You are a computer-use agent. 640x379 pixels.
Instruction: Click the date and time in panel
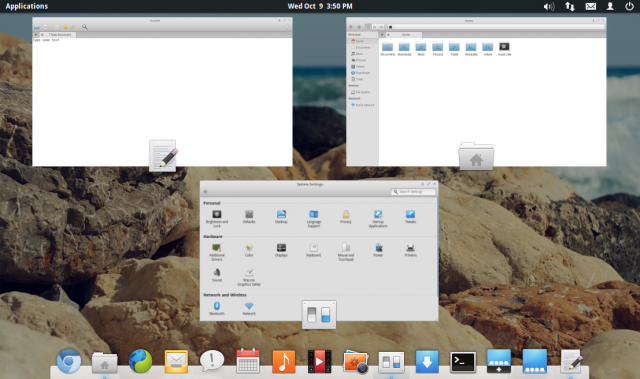tap(320, 6)
